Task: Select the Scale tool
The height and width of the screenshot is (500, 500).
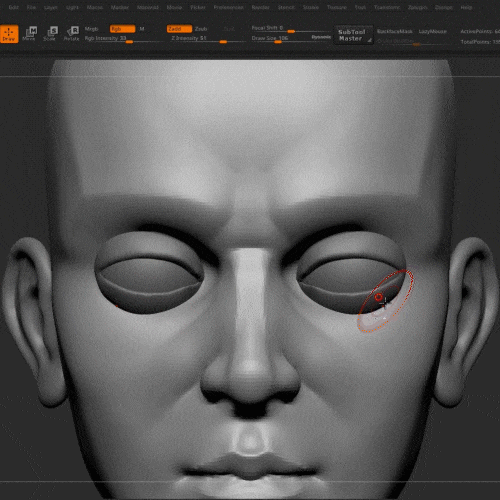Action: coord(50,34)
